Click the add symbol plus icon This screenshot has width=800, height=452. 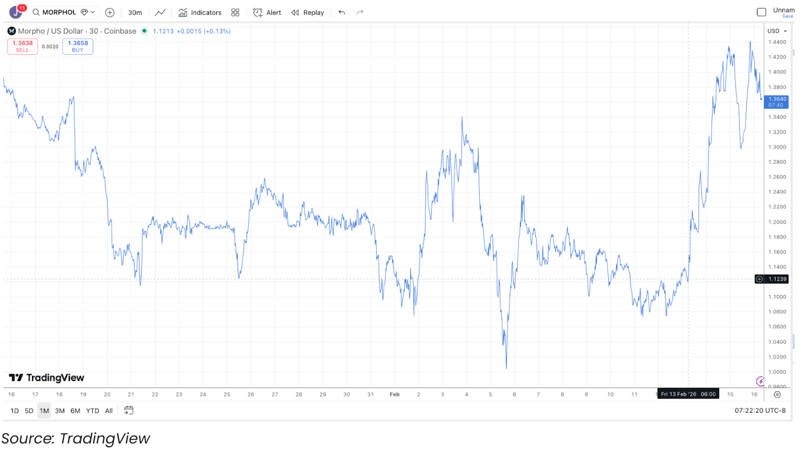pos(110,12)
